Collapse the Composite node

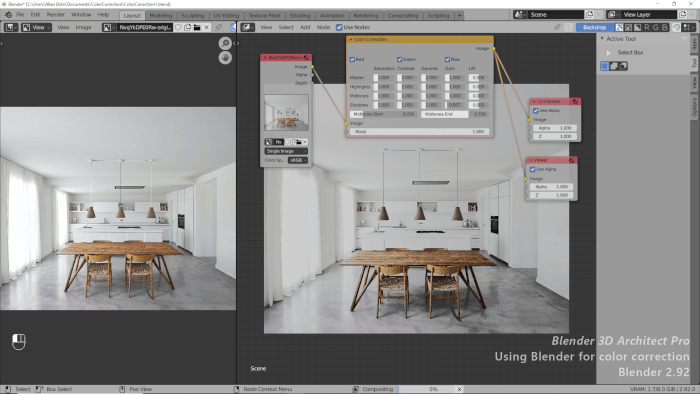(534, 101)
